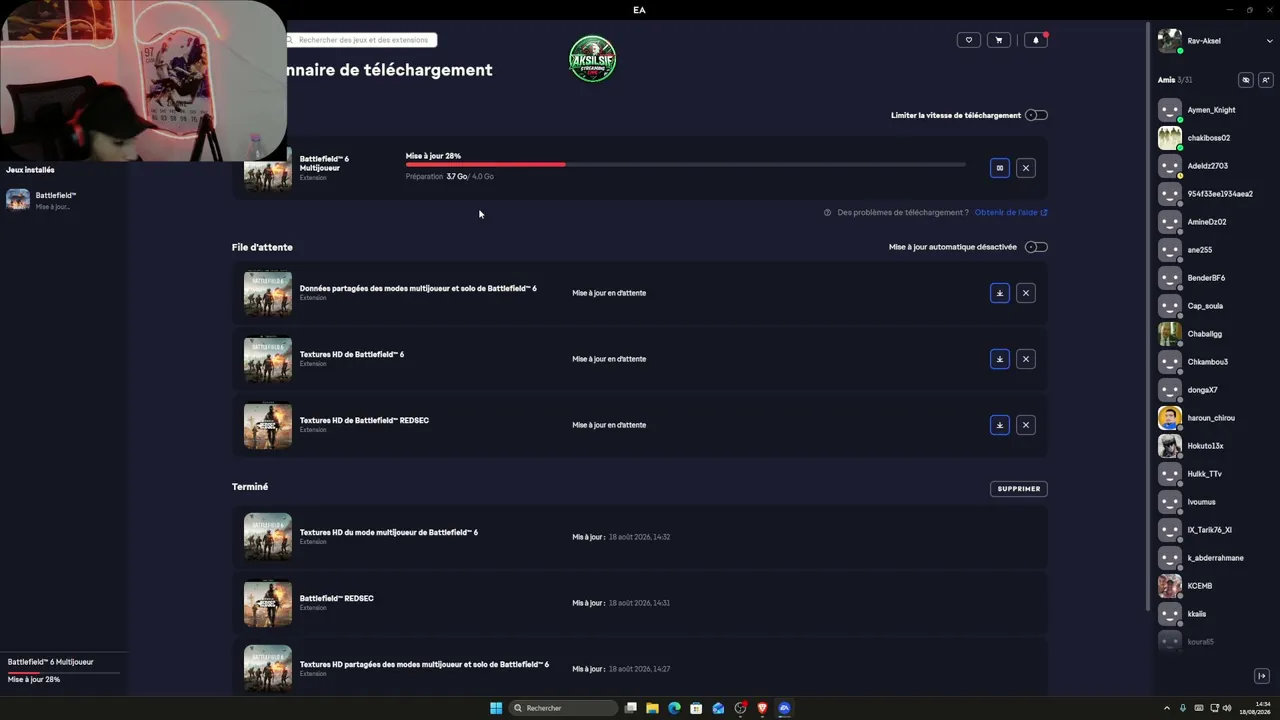Screen dimensions: 1280x720
Task: Click the add friend icon
Action: tap(1265, 80)
